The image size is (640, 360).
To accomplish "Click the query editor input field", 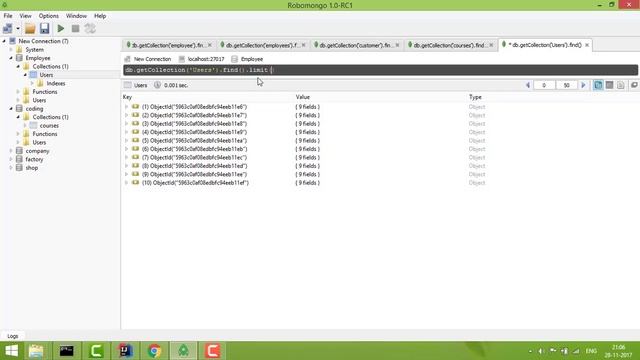I will click(380, 70).
